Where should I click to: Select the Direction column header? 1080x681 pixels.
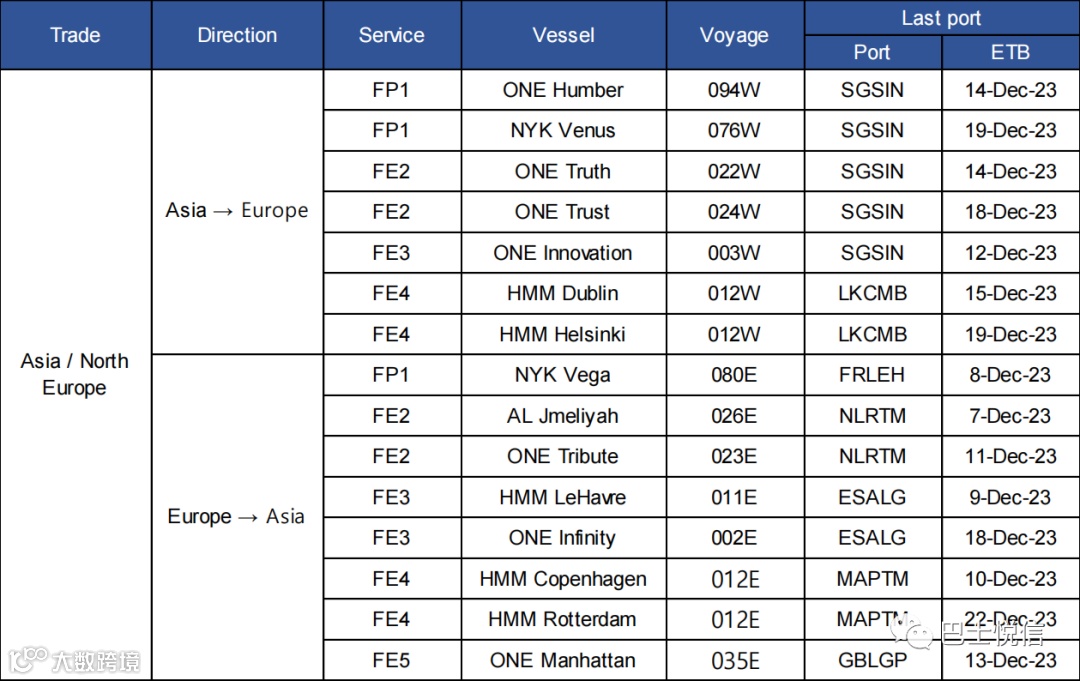tap(238, 35)
